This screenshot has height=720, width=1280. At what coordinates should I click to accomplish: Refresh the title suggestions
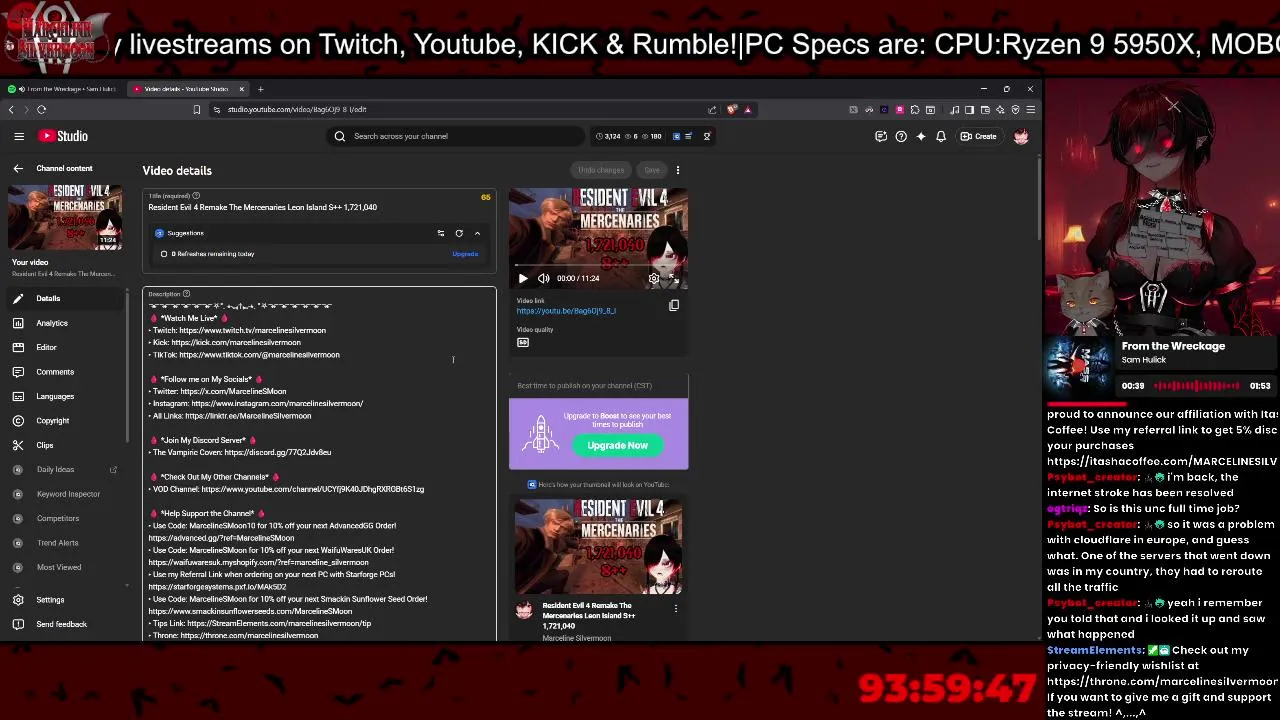coord(459,233)
